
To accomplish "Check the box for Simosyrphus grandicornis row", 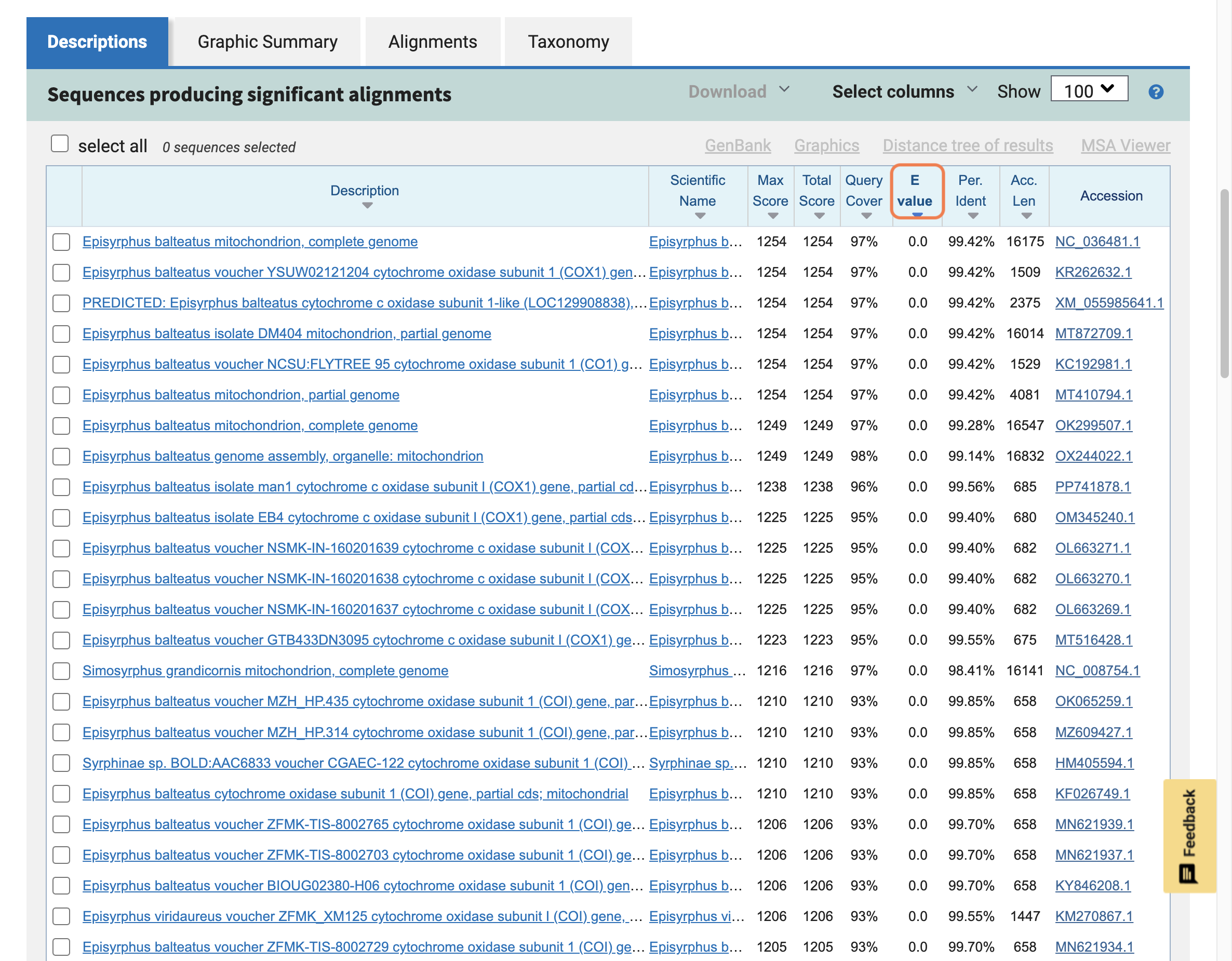I will point(61,671).
